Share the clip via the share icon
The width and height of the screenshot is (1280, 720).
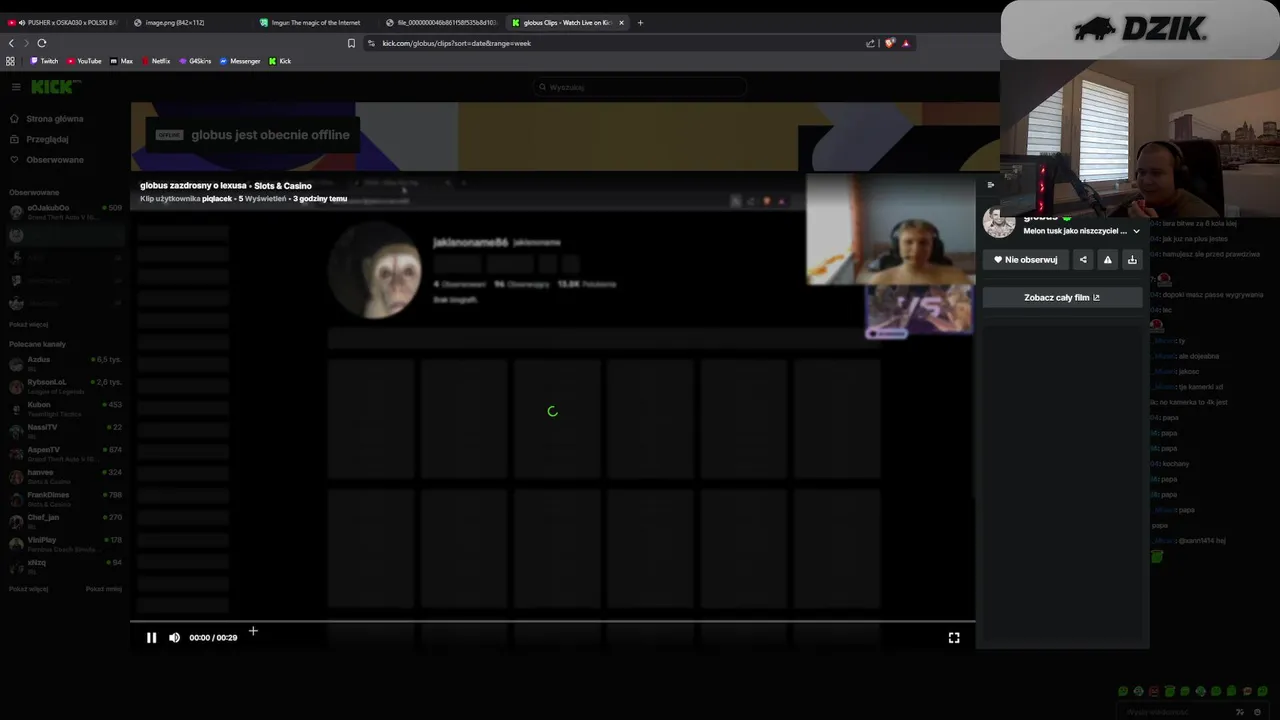[1083, 259]
